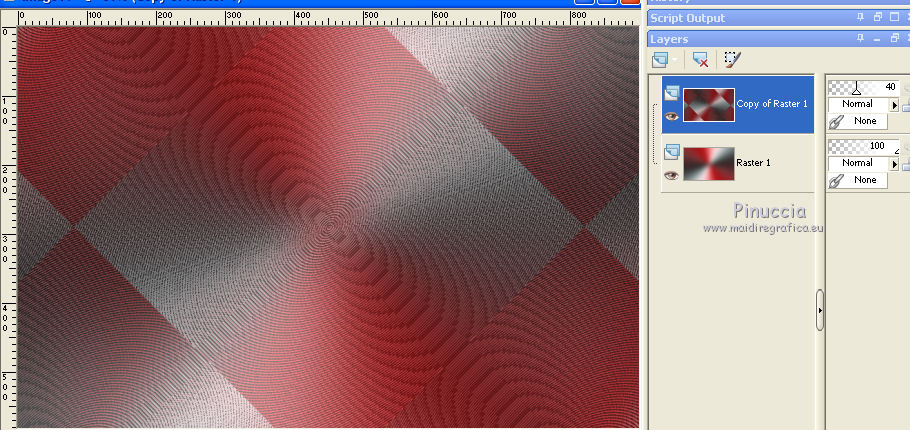910x430 pixels.
Task: Toggle link set None for Copy of Raster 1
Action: click(x=858, y=121)
